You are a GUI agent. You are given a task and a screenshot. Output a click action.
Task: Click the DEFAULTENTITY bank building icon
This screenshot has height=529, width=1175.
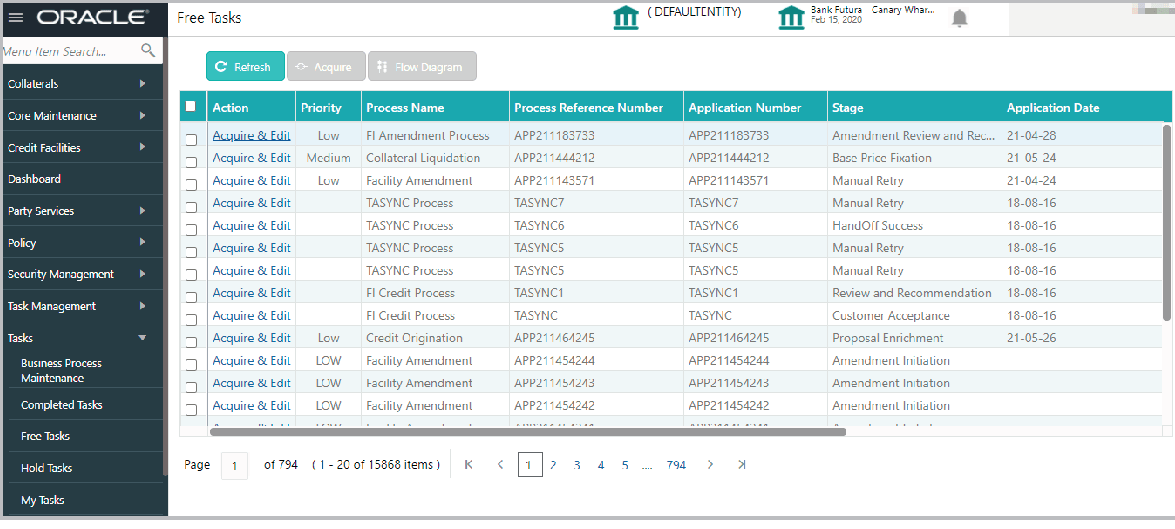pos(626,18)
